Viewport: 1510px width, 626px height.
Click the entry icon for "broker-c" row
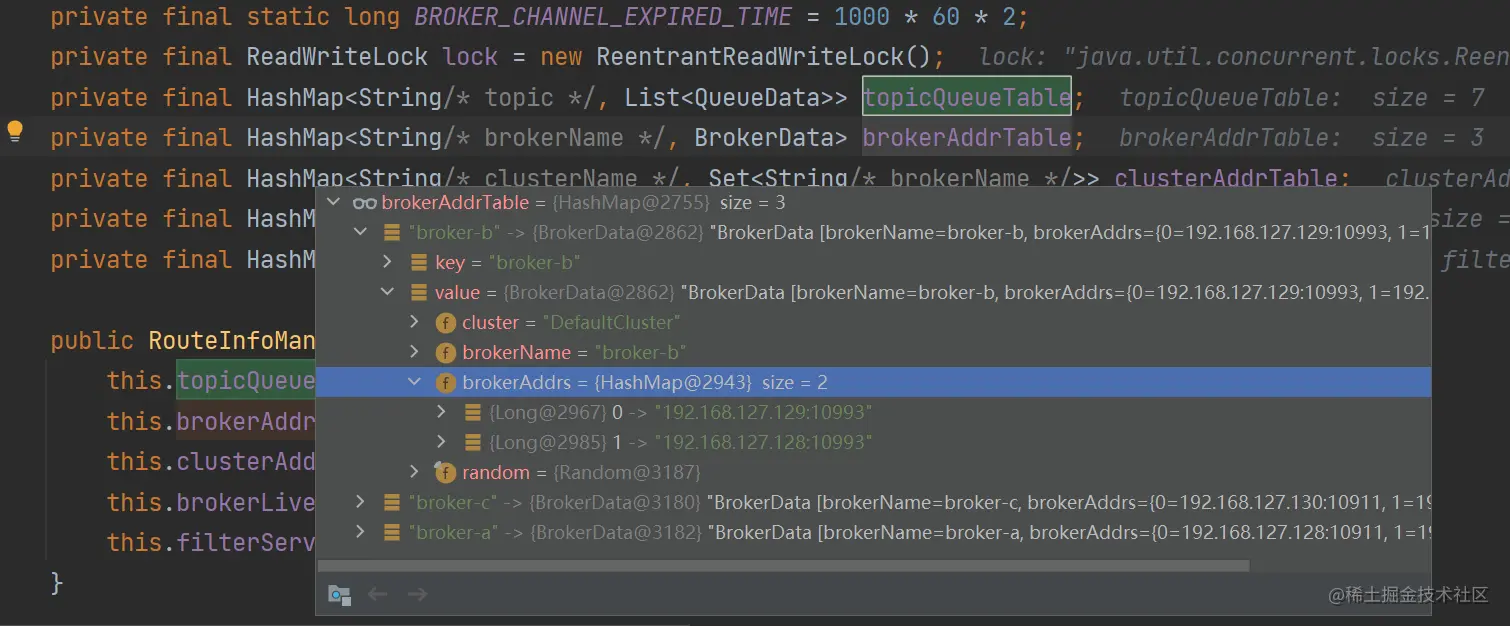tap(392, 502)
